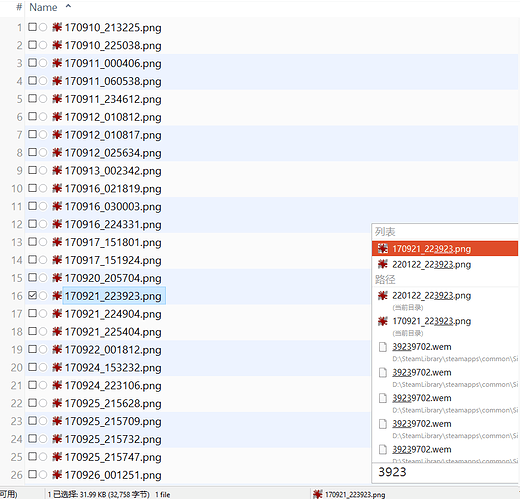Click the icon of highlighted 170921_223923.png in popup list
The height and width of the screenshot is (499, 520).
[x=383, y=248]
